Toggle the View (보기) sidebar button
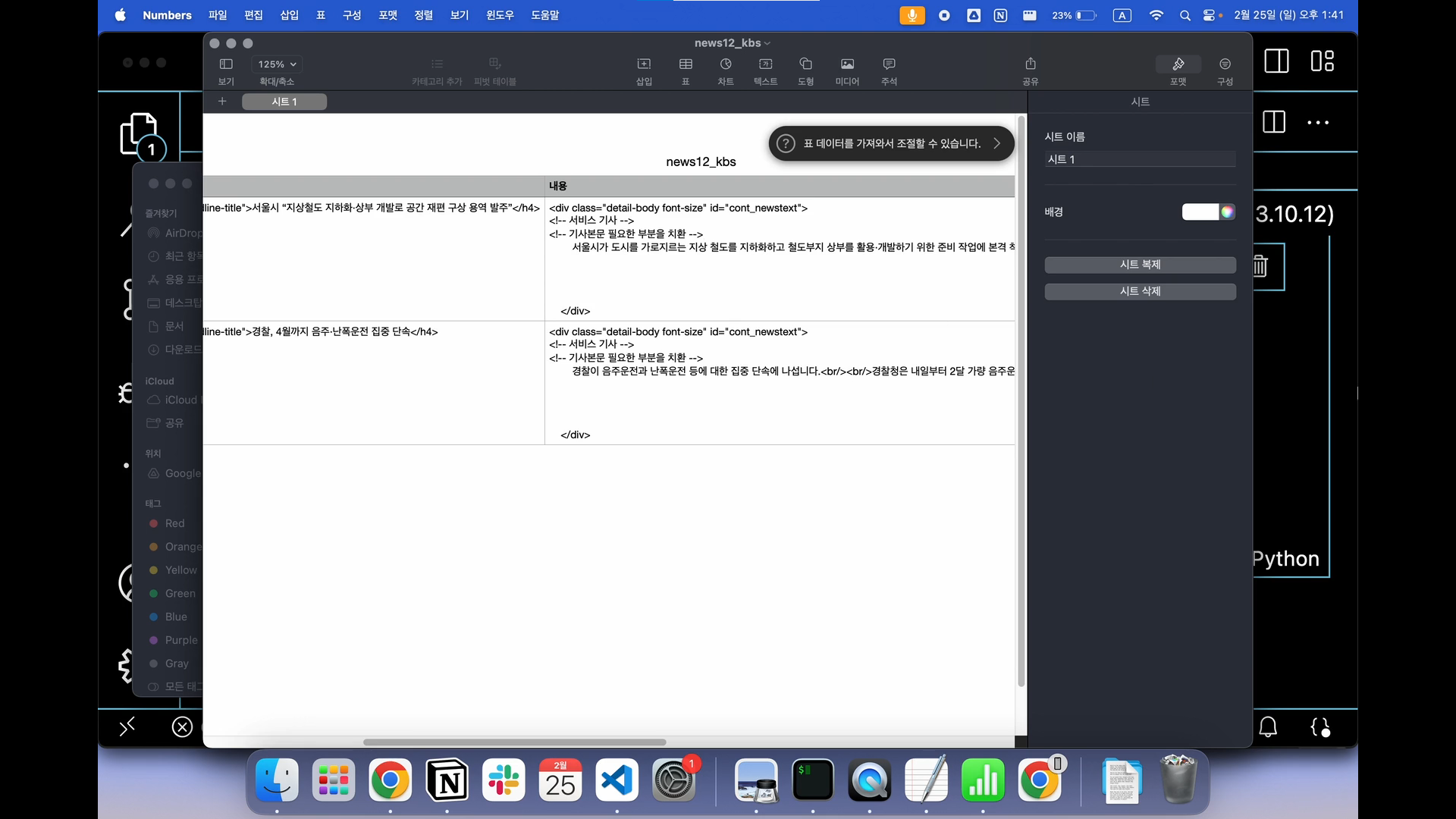 point(226,64)
